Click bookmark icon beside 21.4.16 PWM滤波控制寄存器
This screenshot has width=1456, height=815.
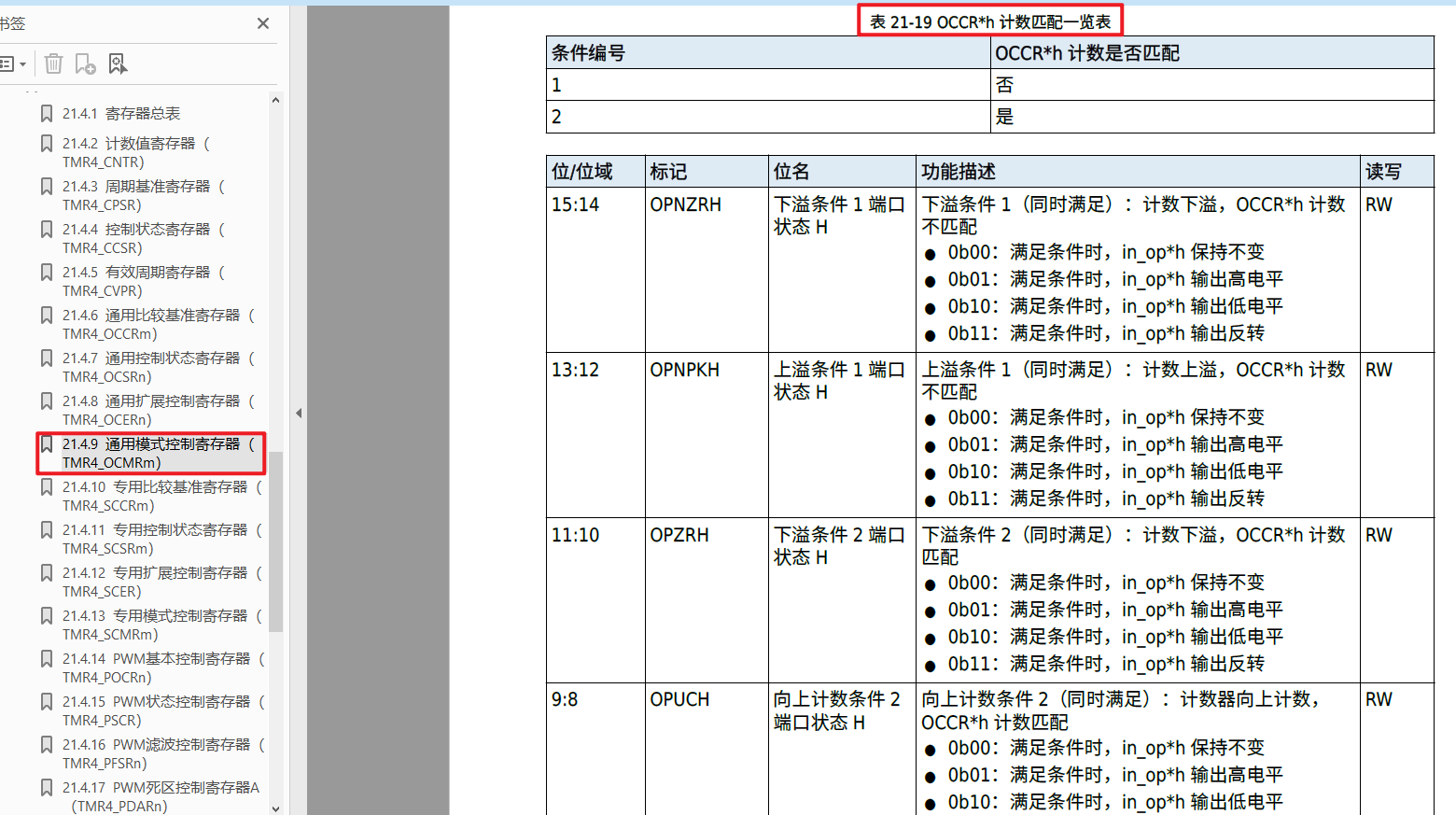pyautogui.click(x=47, y=744)
